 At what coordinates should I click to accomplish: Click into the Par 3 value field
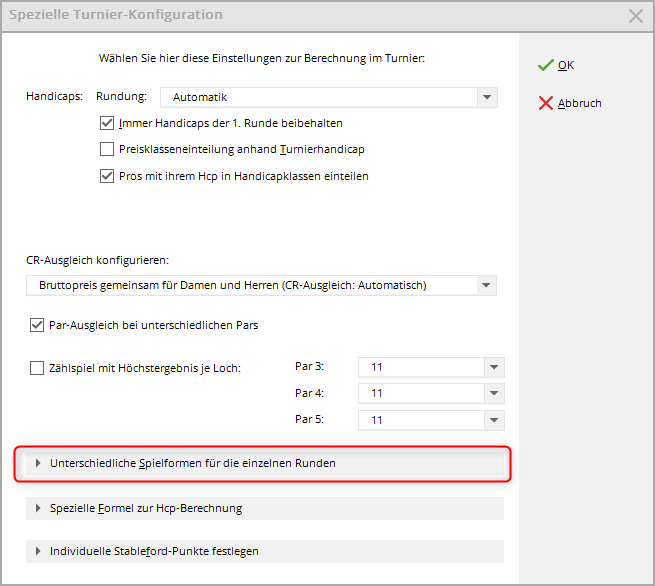pyautogui.click(x=420, y=368)
